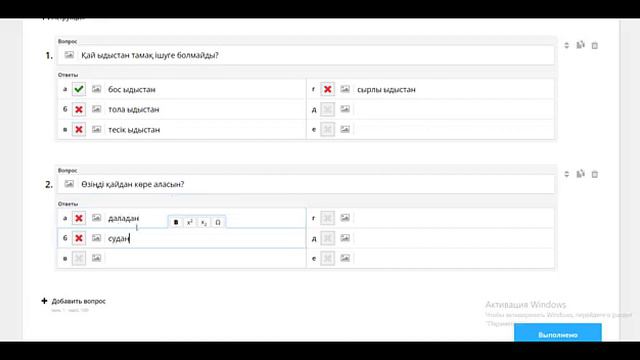Add image to answer 'даладан'
Image resolution: width=640 pixels, height=360 pixels.
tap(96, 218)
